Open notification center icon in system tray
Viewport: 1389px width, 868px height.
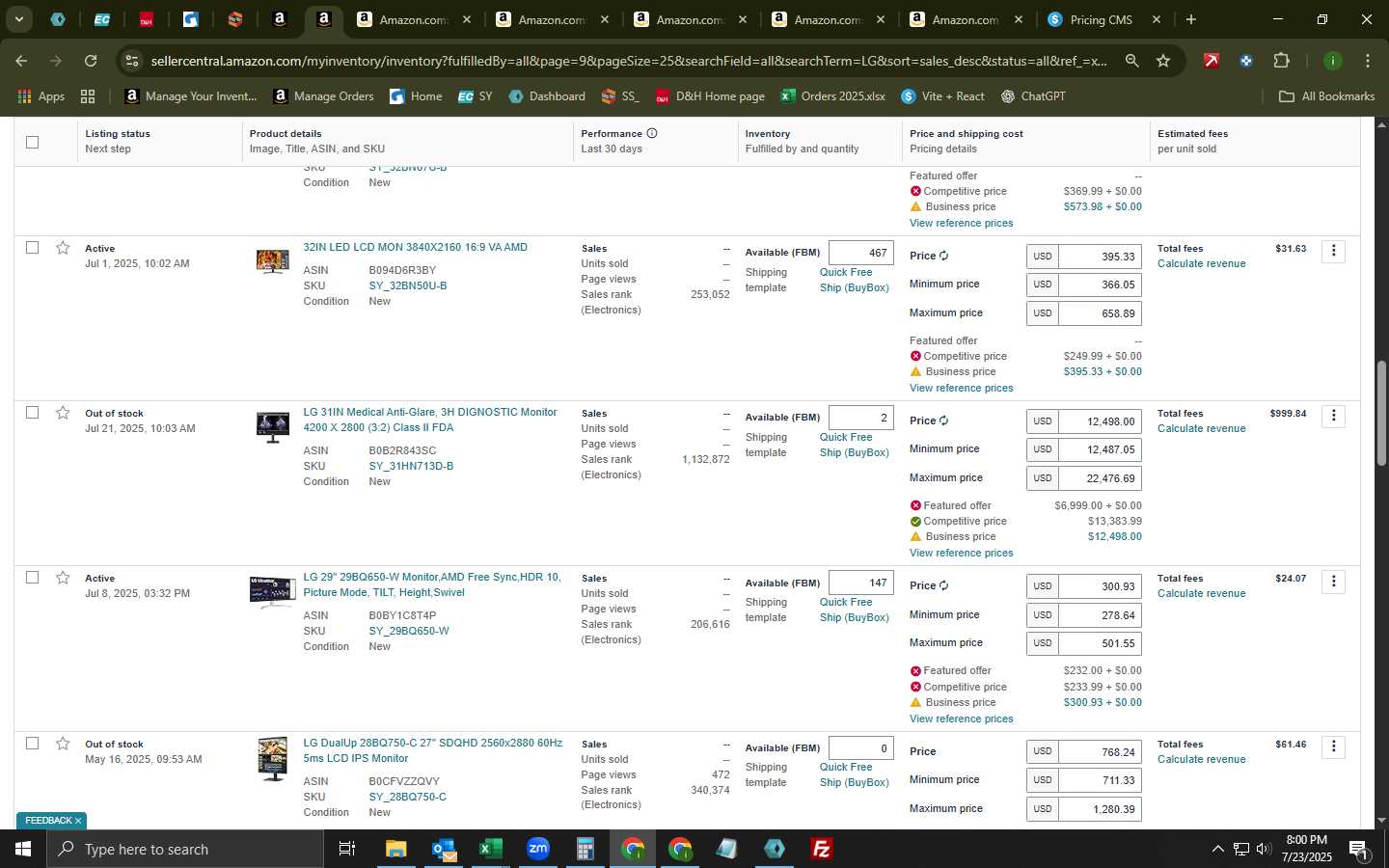pyautogui.click(x=1358, y=849)
